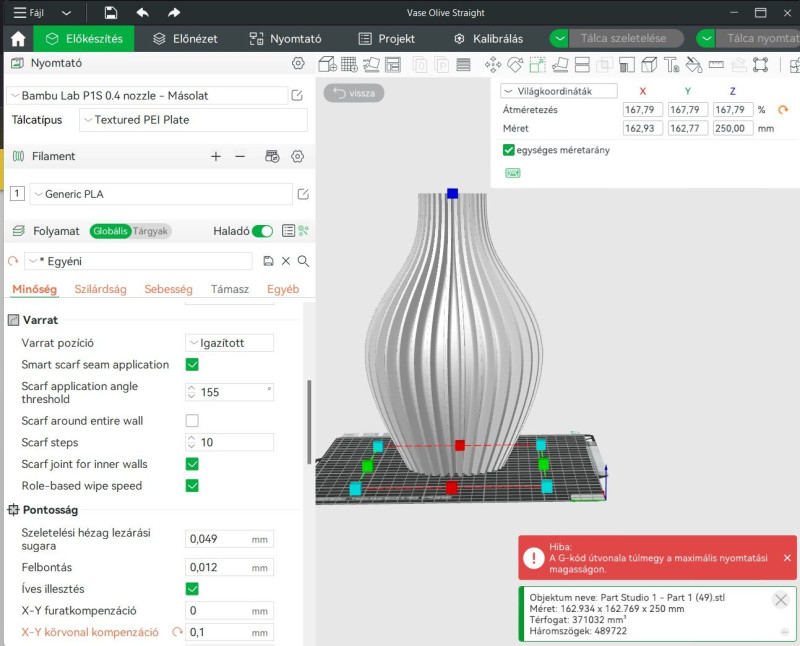Save the Egyéni process preset
The width and height of the screenshot is (800, 646).
click(x=268, y=261)
